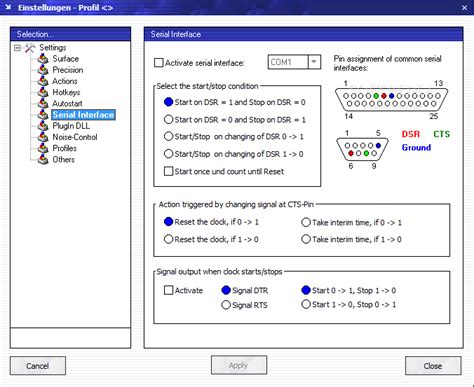Check Start once und count until Reset
This screenshot has height=387, width=474.
[169, 171]
